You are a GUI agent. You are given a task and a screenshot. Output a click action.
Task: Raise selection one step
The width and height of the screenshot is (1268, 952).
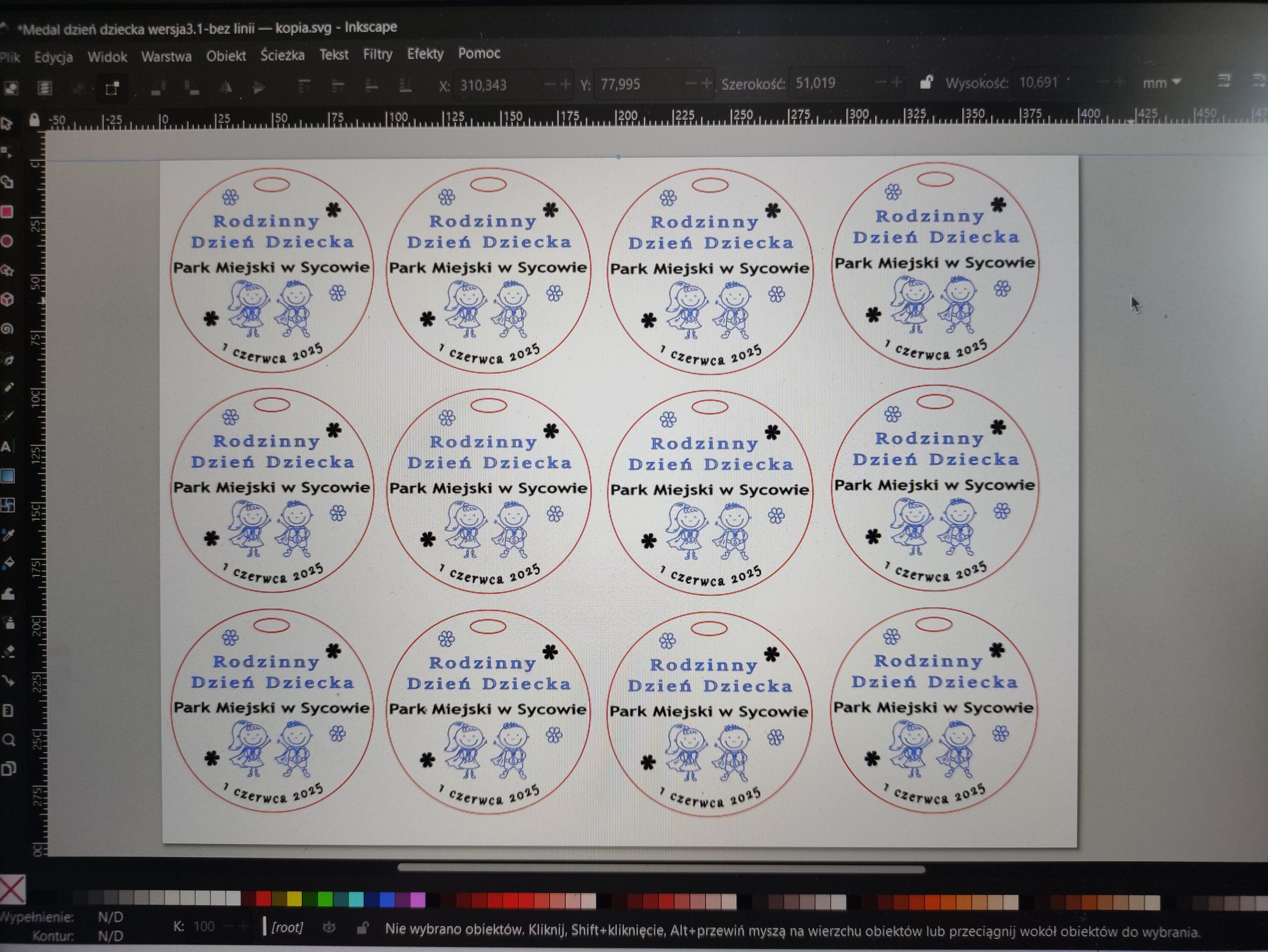click(338, 87)
